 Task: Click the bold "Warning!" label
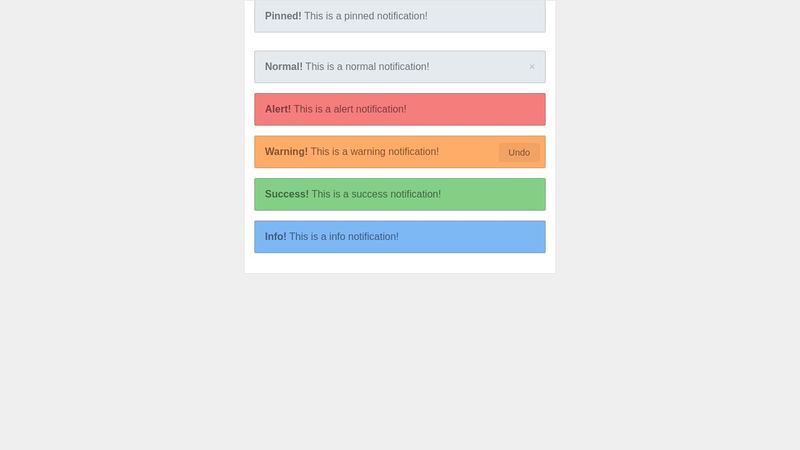coord(286,152)
